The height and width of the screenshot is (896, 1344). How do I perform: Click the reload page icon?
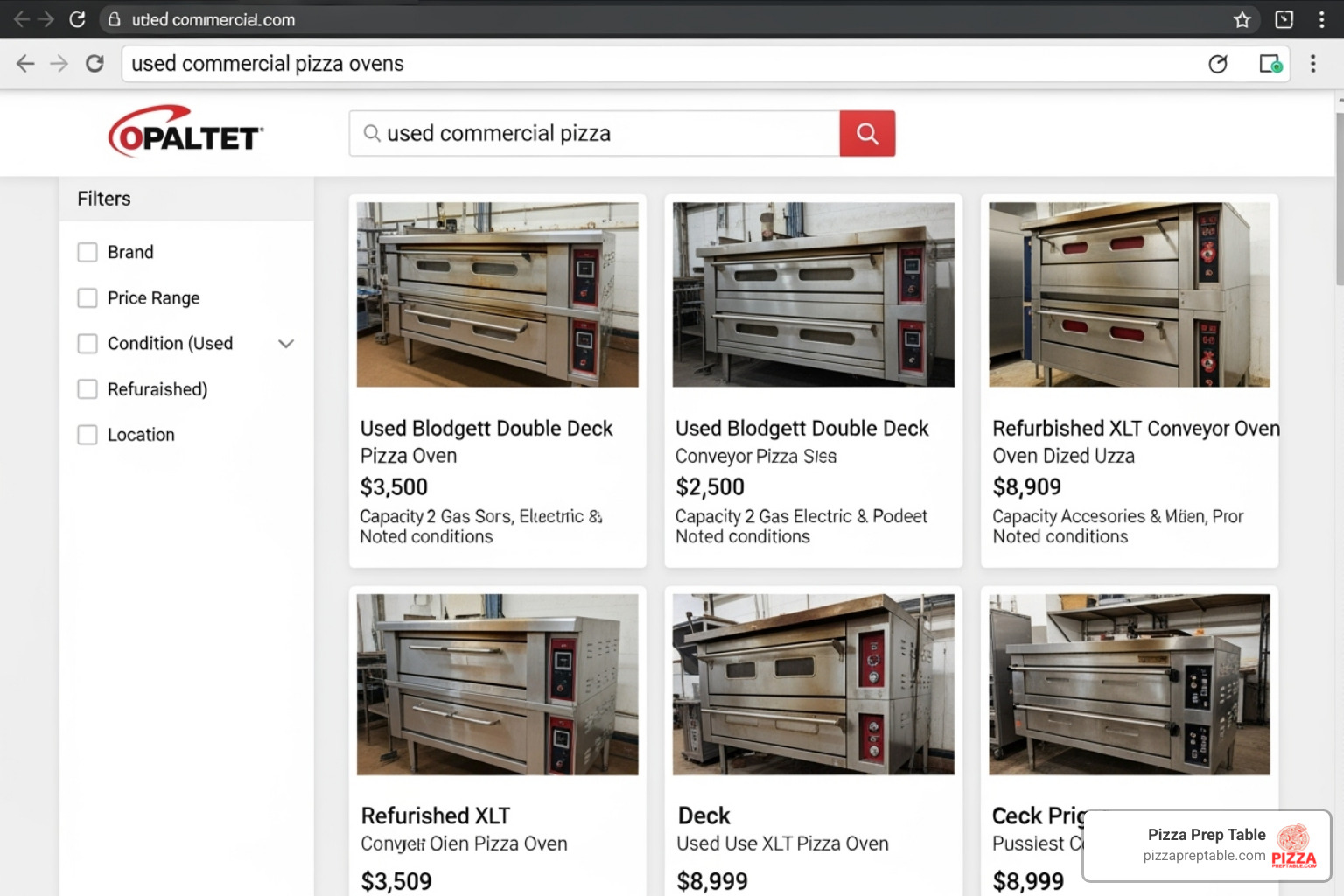[94, 63]
